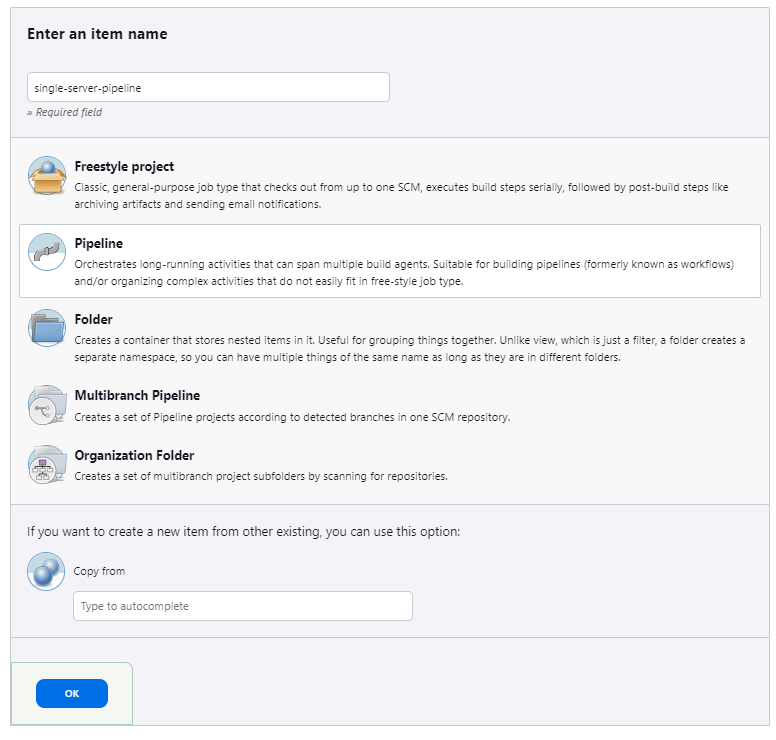This screenshot has height=740, width=776.
Task: Select the Freestyle project title
Action: click(124, 166)
